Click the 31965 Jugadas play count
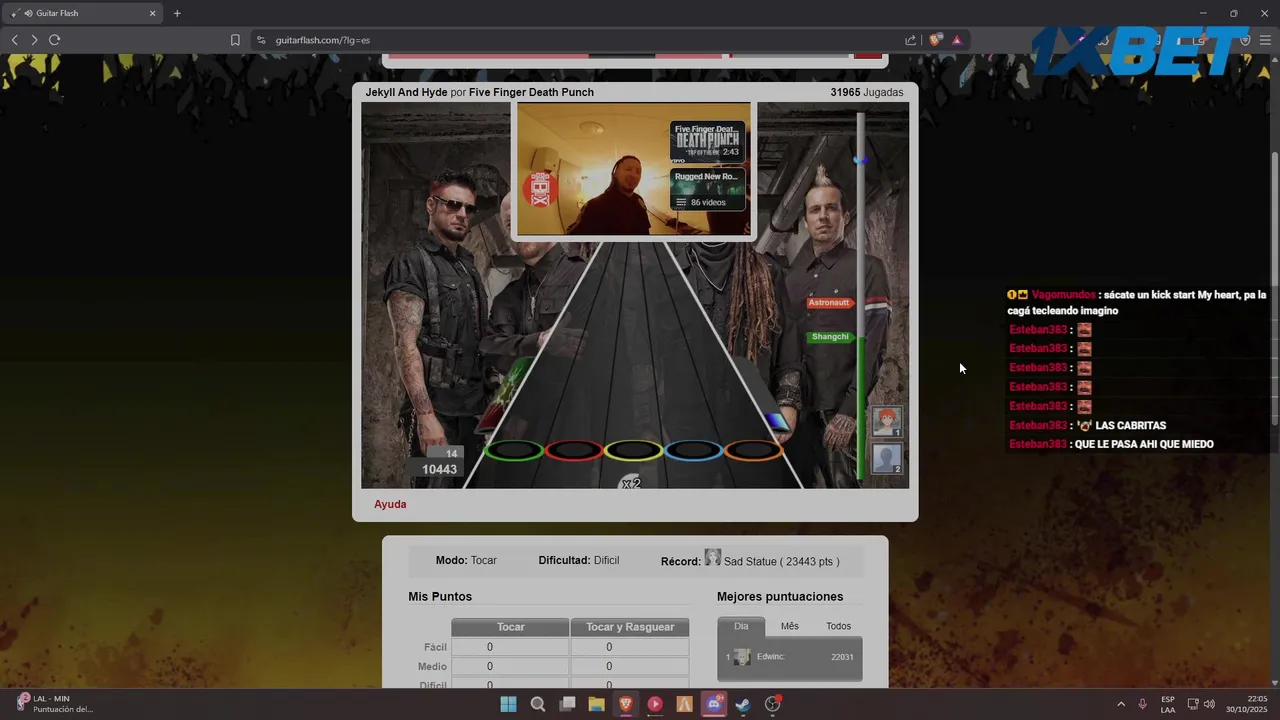 tap(866, 92)
